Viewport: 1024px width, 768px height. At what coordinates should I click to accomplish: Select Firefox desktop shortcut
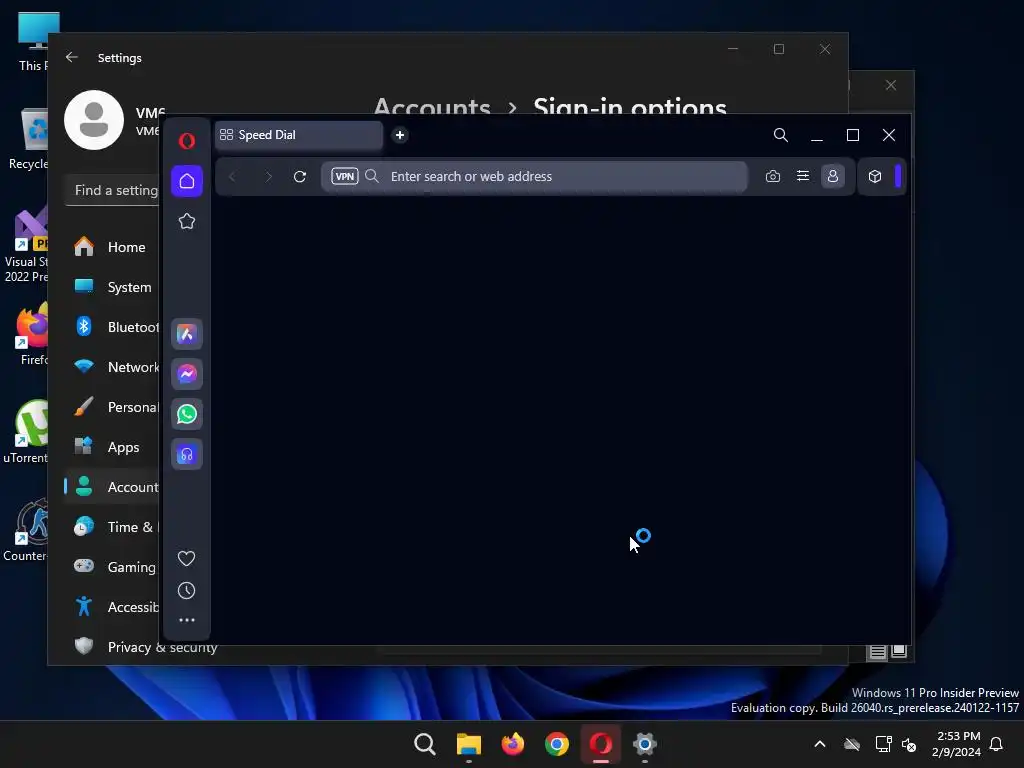coord(33,336)
